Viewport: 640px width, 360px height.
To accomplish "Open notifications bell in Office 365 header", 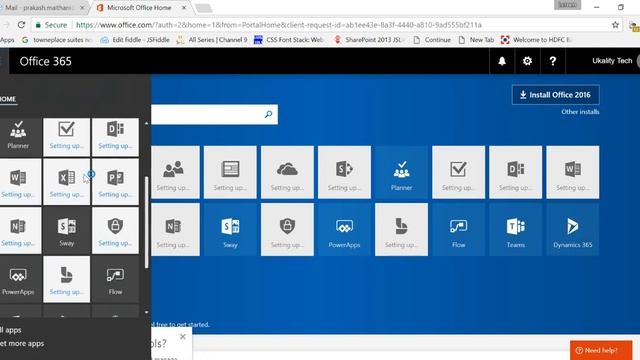I will coord(502,61).
